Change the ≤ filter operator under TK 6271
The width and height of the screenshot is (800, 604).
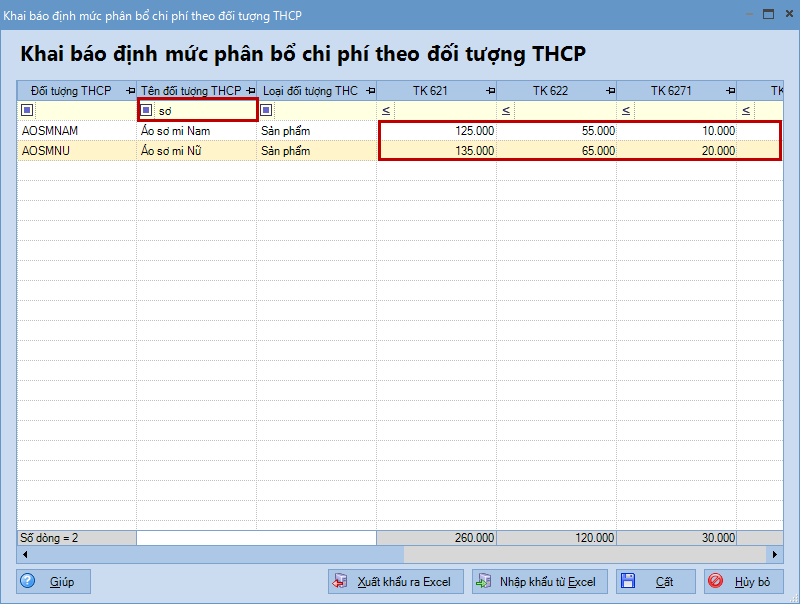[626, 110]
